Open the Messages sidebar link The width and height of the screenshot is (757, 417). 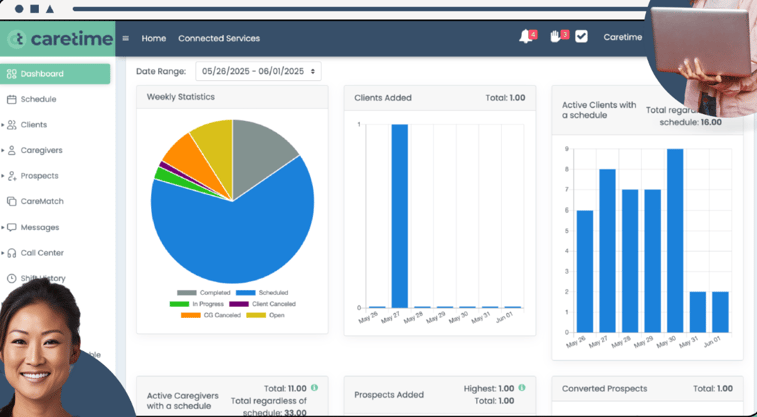[x=39, y=227]
